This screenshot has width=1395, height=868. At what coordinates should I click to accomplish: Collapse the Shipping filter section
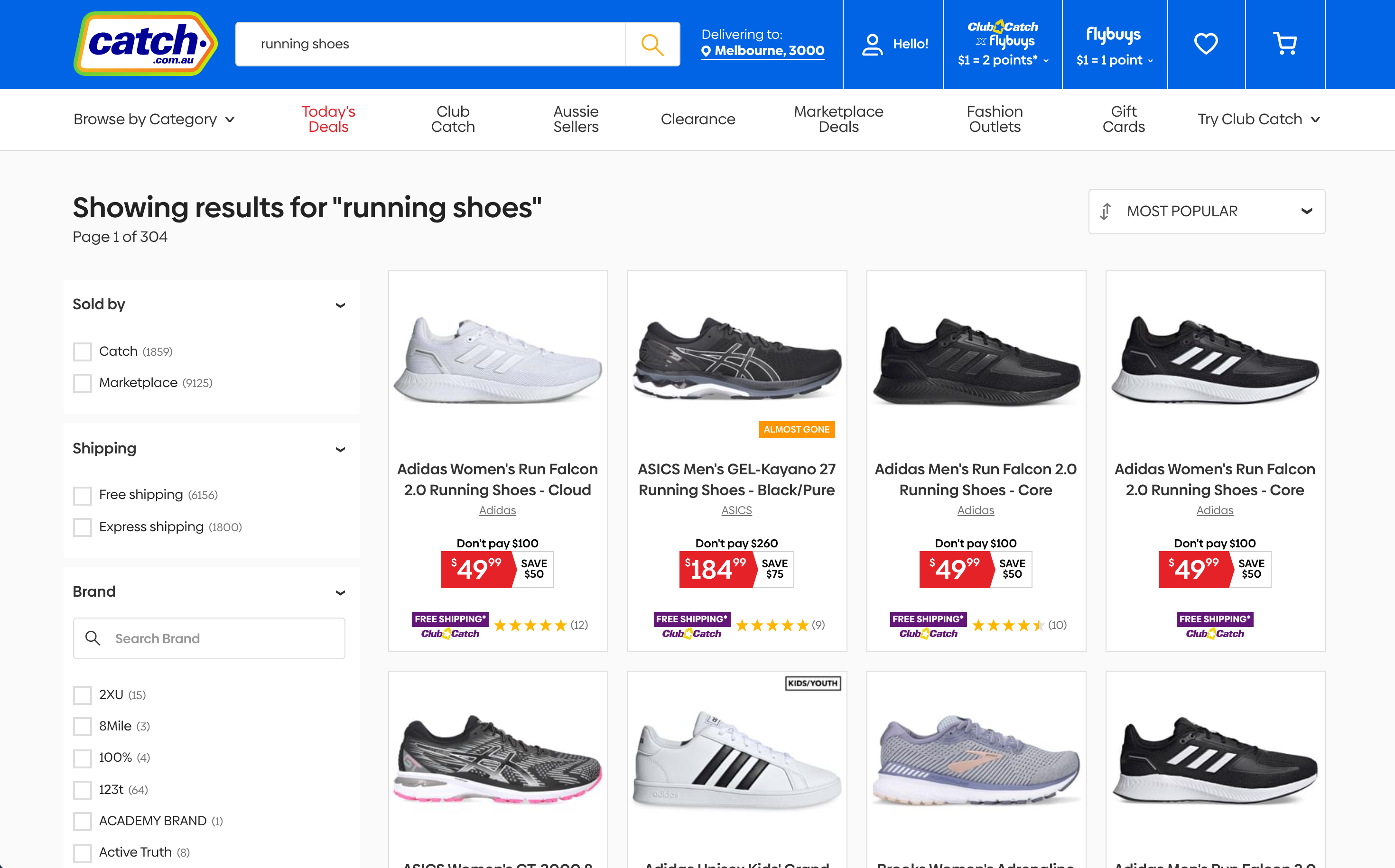[x=340, y=449]
